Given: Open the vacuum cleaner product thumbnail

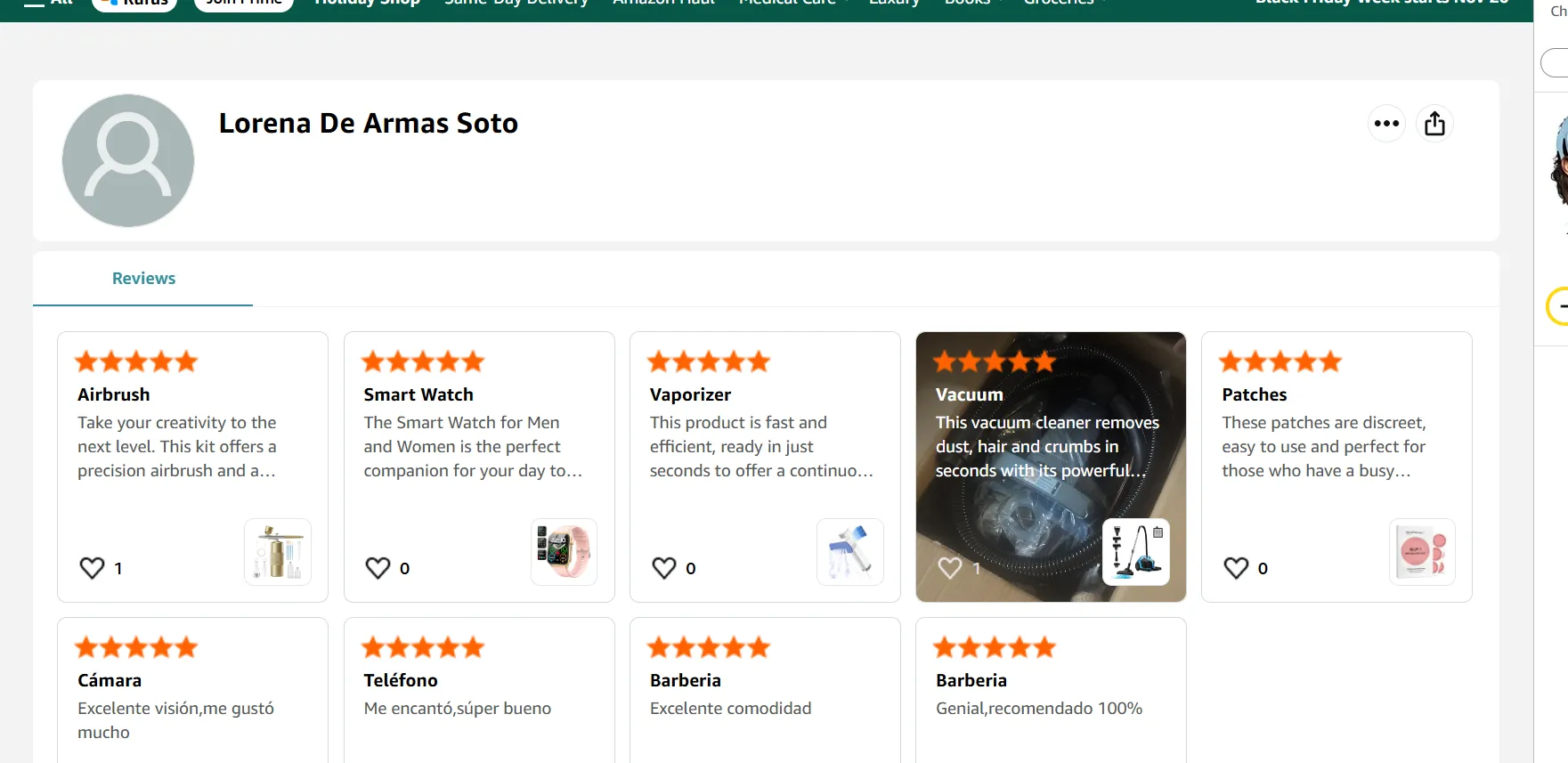Looking at the screenshot, I should (x=1136, y=552).
